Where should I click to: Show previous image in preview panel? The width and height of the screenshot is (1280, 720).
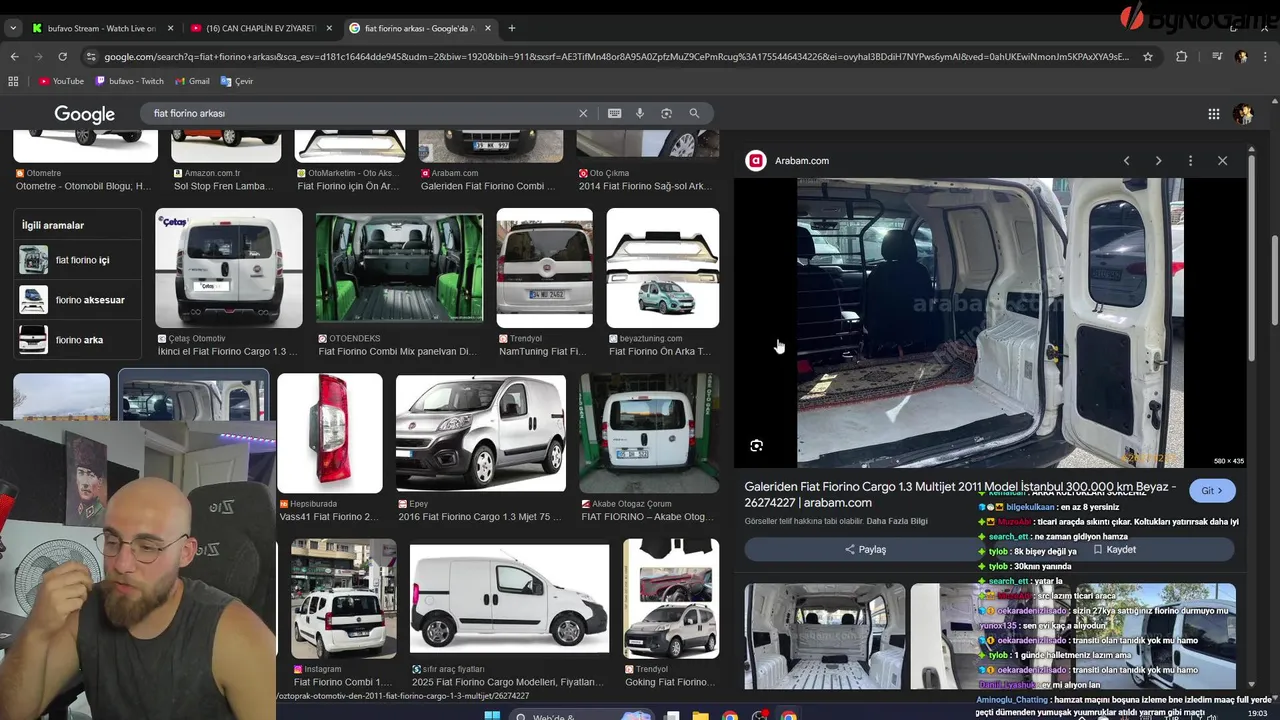click(1126, 160)
